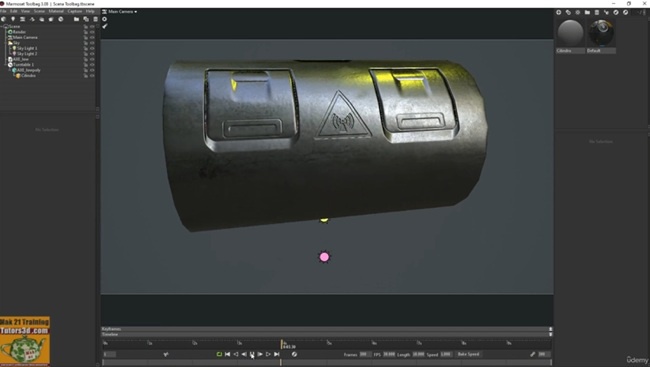Screen dimensions: 650x367
Task: Select the Scene root in outliner
Action: point(14,26)
